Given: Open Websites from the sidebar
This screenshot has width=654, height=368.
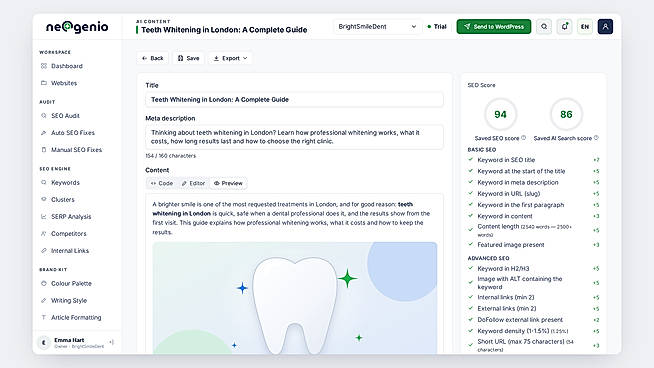Looking at the screenshot, I should click(64, 83).
